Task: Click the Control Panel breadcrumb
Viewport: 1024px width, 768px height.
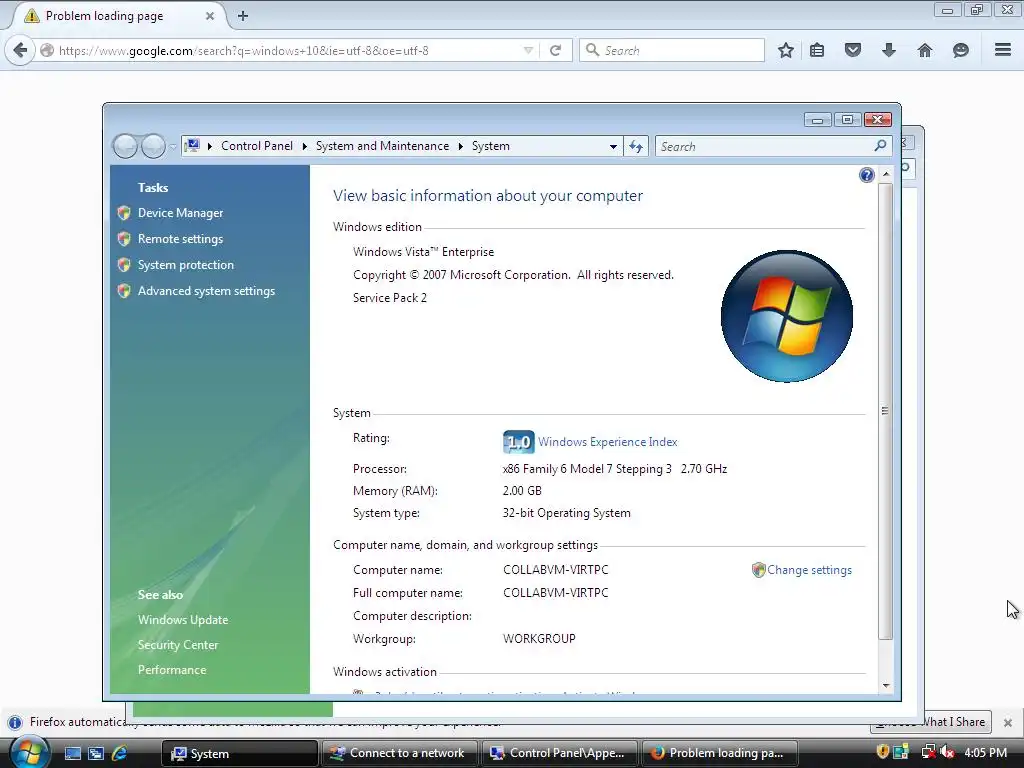Action: coord(257,146)
